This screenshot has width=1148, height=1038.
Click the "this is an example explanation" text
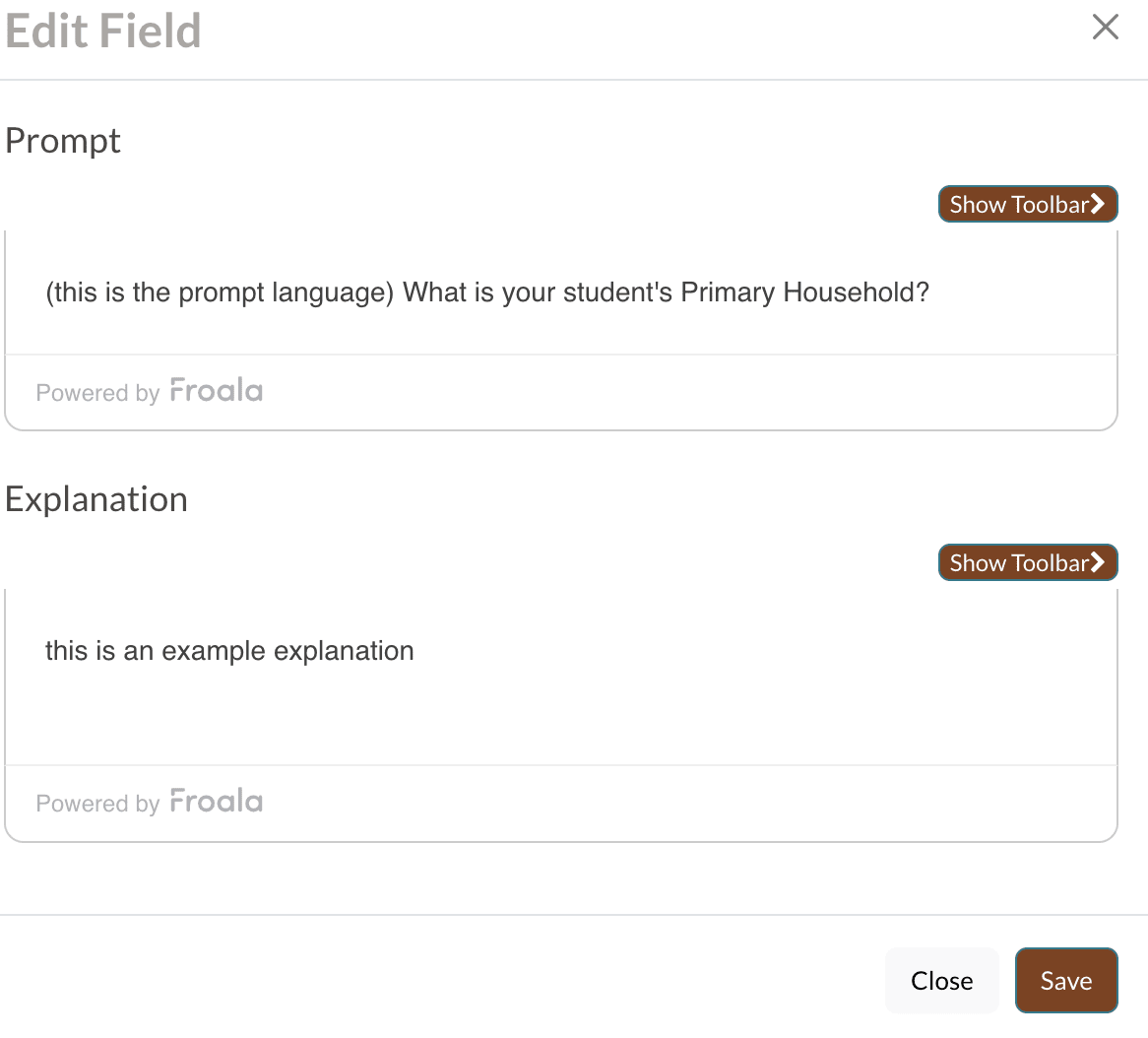click(x=229, y=651)
